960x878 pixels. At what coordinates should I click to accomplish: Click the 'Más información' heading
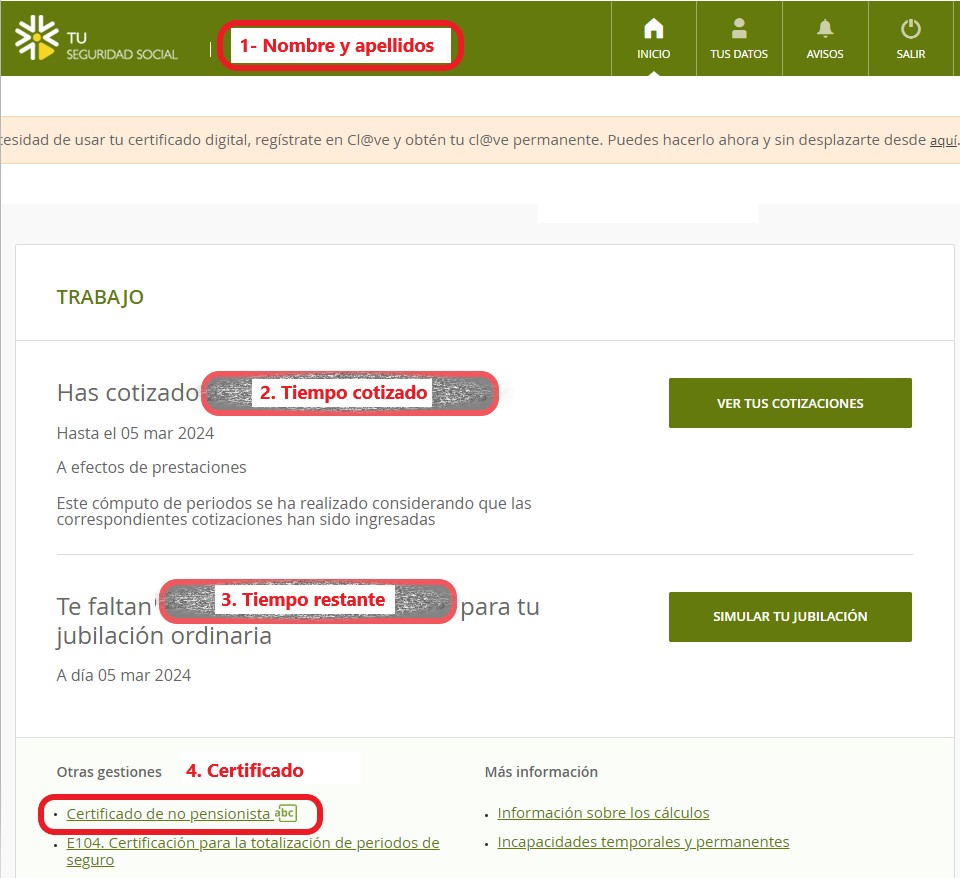point(541,772)
